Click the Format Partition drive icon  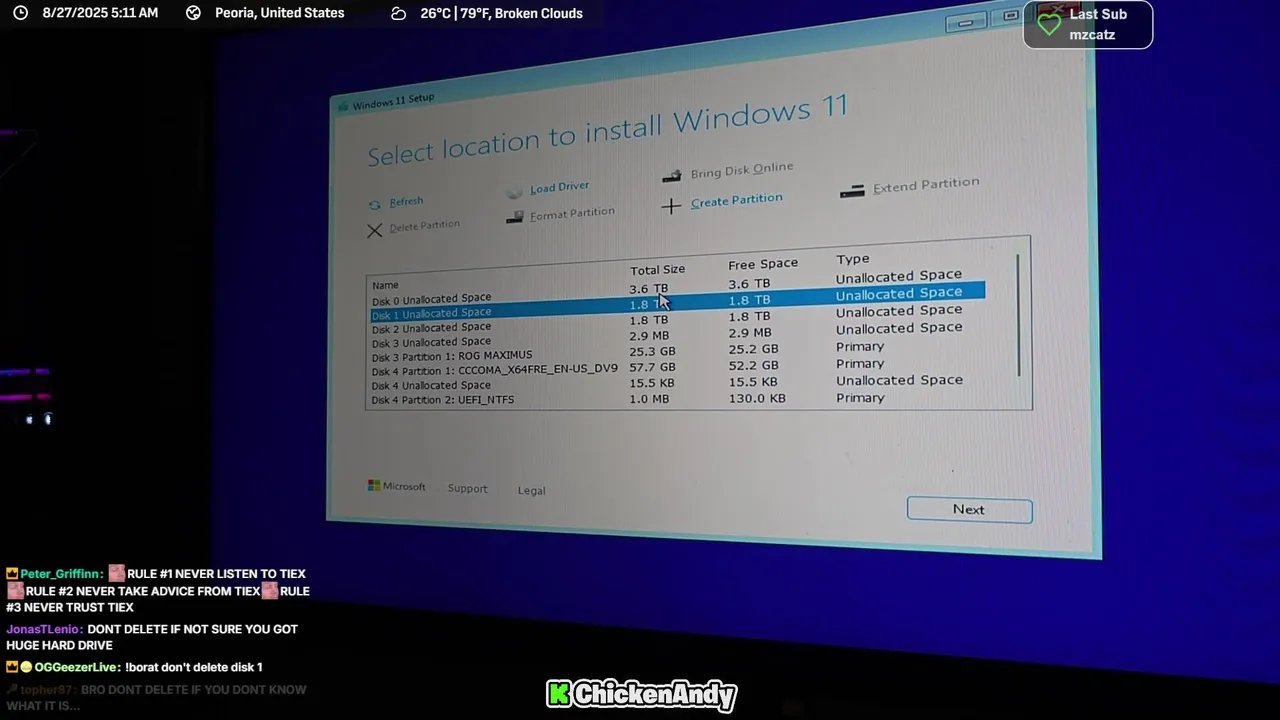pos(514,217)
